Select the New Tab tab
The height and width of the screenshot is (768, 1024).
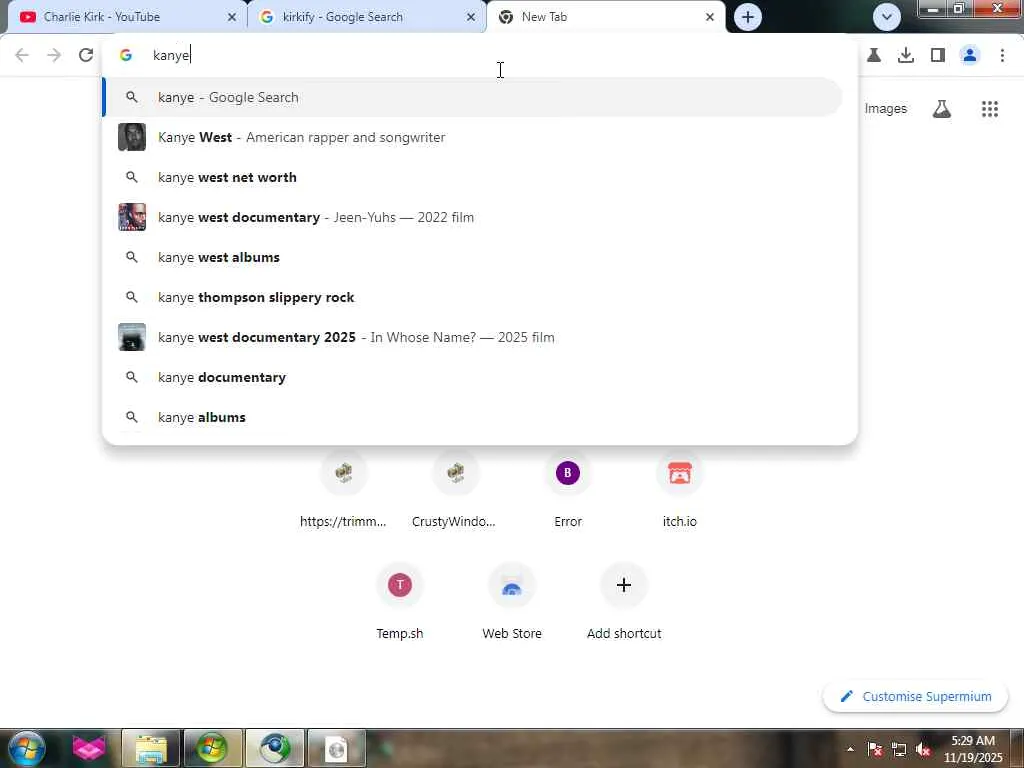coord(606,17)
